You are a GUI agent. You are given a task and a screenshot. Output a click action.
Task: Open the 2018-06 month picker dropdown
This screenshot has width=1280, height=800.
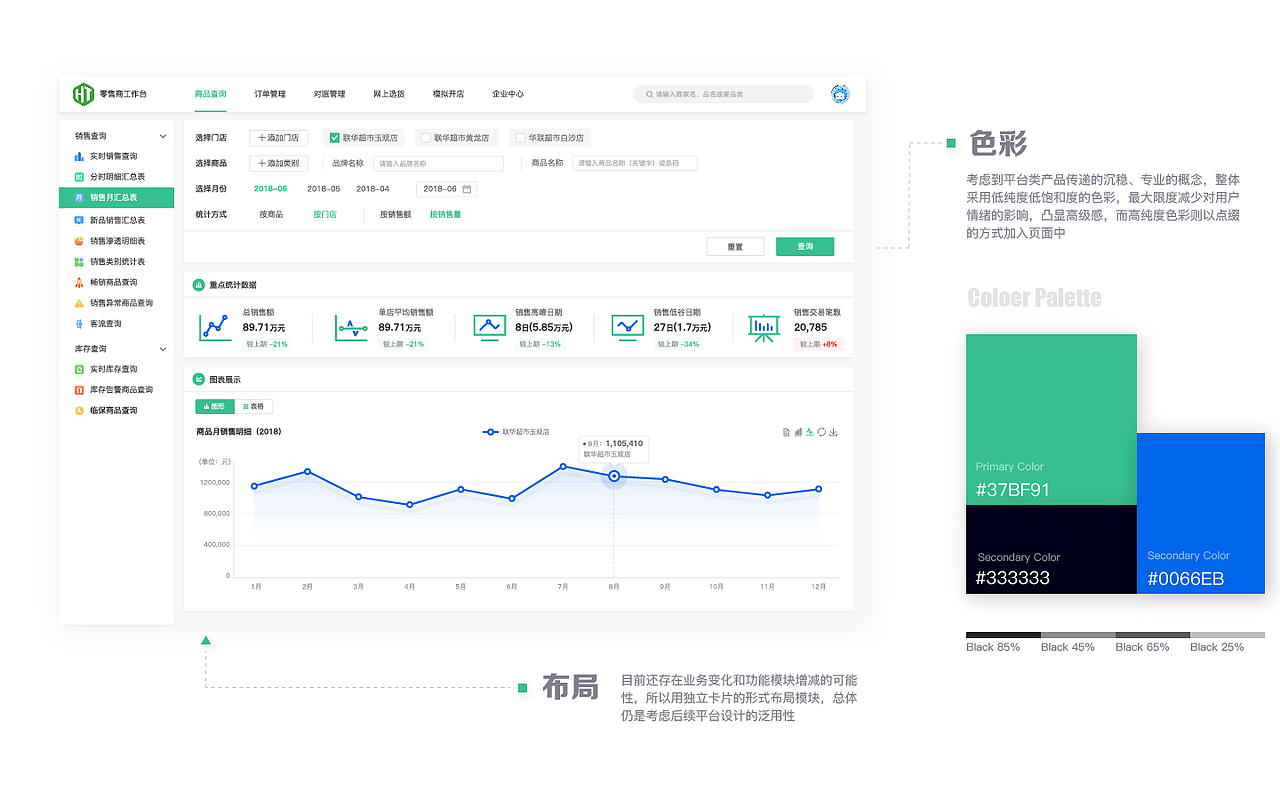pos(446,189)
